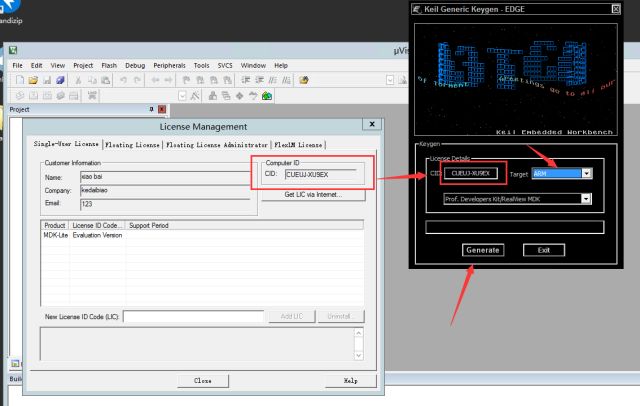Click the Insert/Remove Bookmark icon
The height and width of the screenshot is (406, 640).
click(186, 80)
